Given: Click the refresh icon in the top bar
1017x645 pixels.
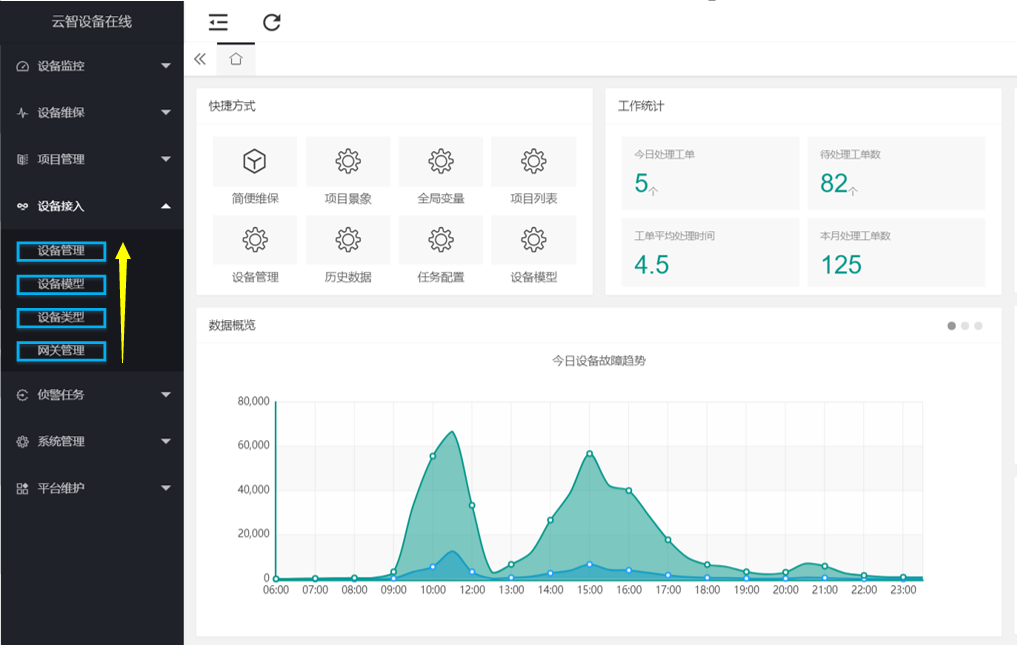Looking at the screenshot, I should point(272,23).
